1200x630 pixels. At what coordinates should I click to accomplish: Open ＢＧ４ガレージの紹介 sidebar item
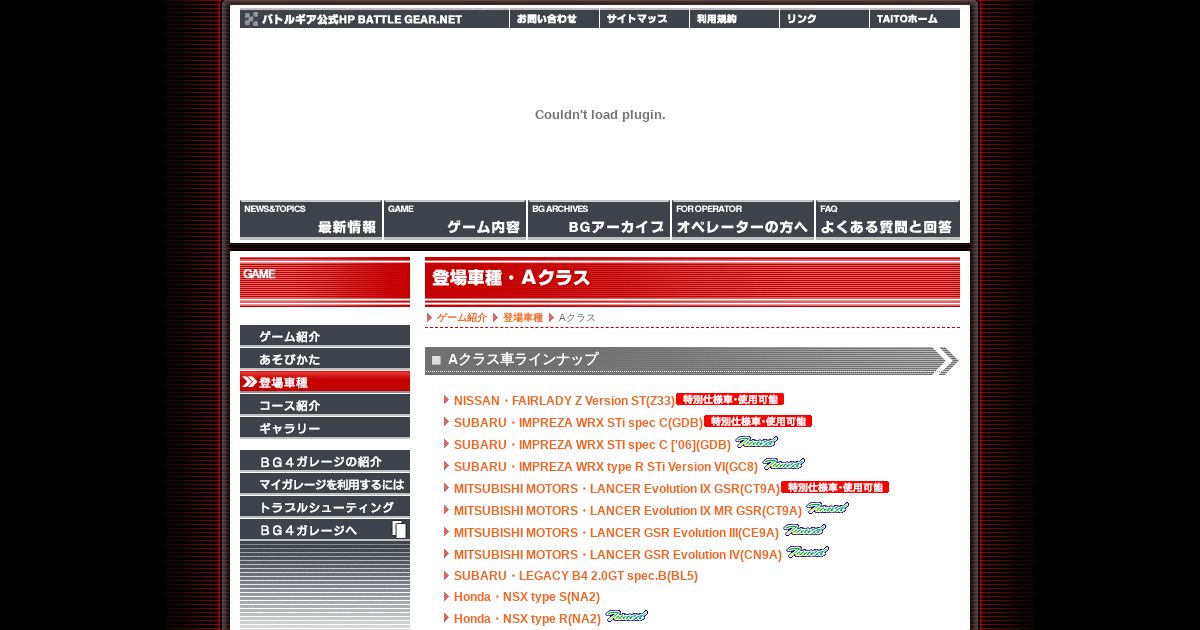(325, 461)
